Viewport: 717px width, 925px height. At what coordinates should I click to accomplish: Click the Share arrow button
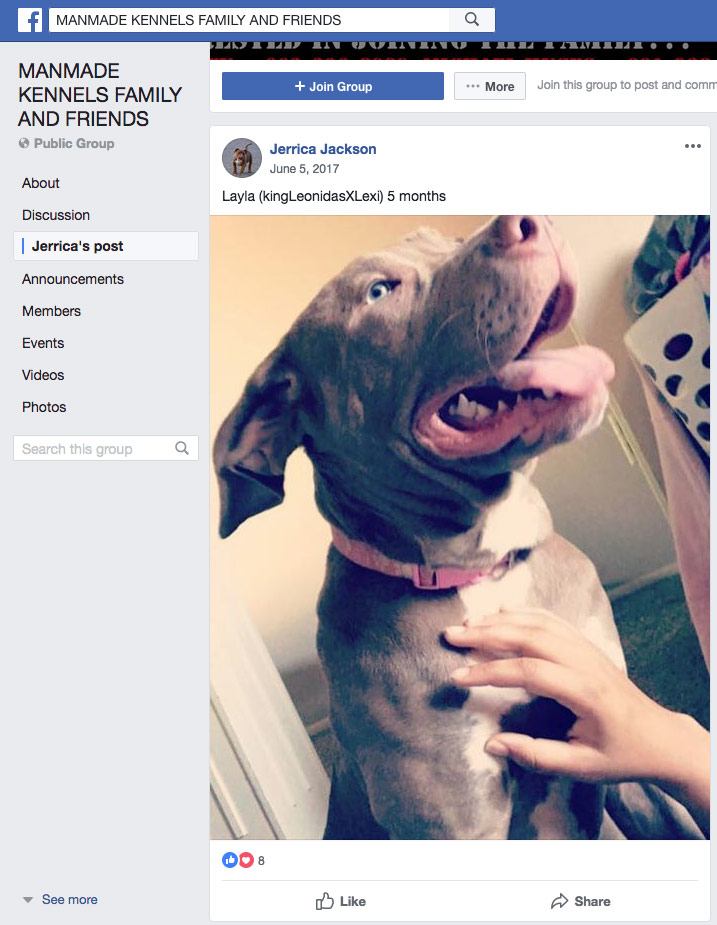[x=581, y=901]
